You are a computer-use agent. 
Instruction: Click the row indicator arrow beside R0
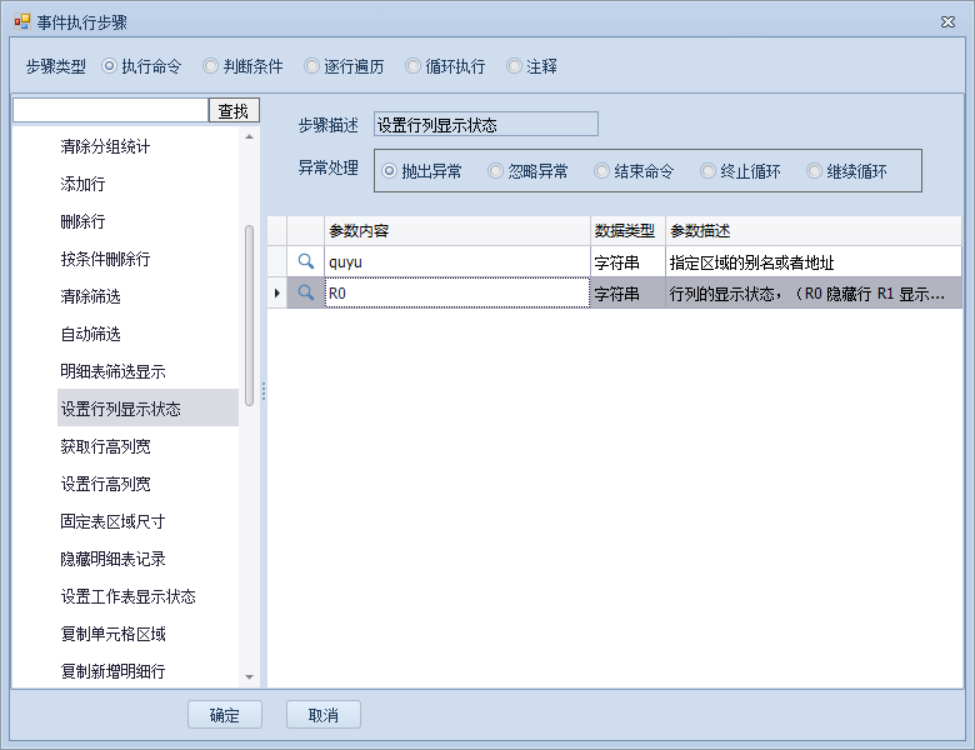[277, 293]
